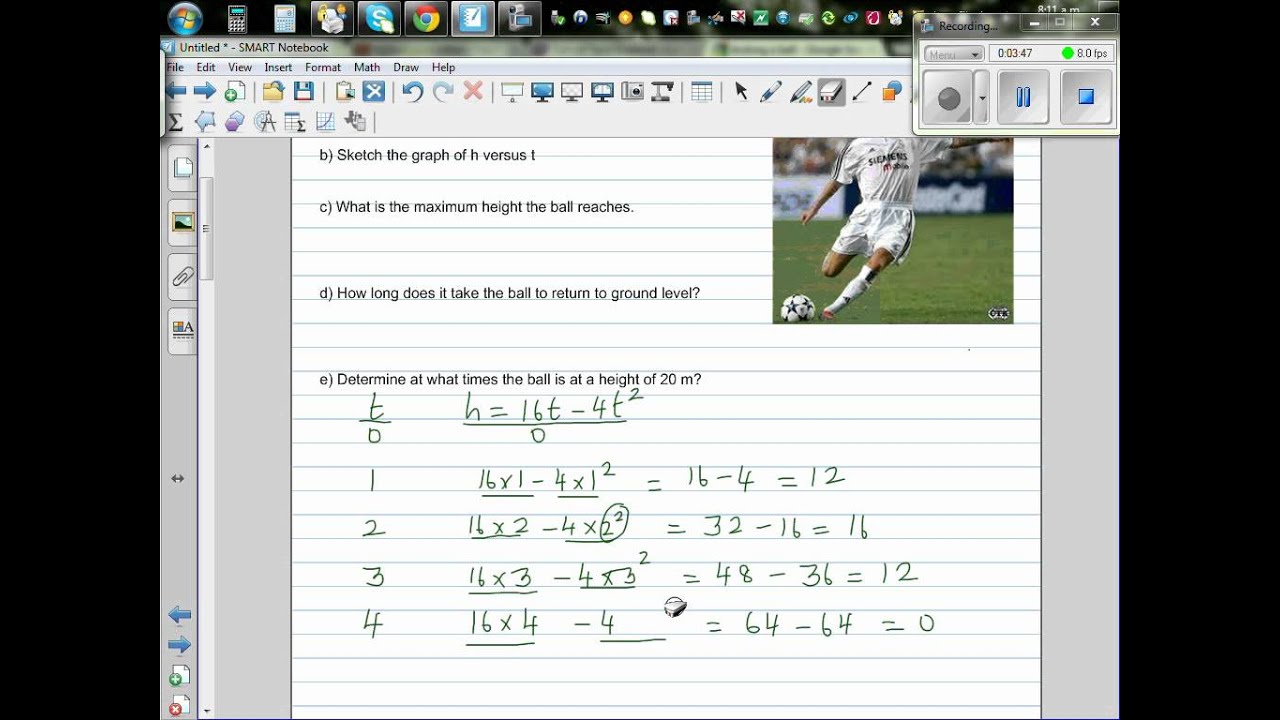Image resolution: width=1280 pixels, height=720 pixels.
Task: Open the Attachments paperclip side tab
Action: [182, 276]
